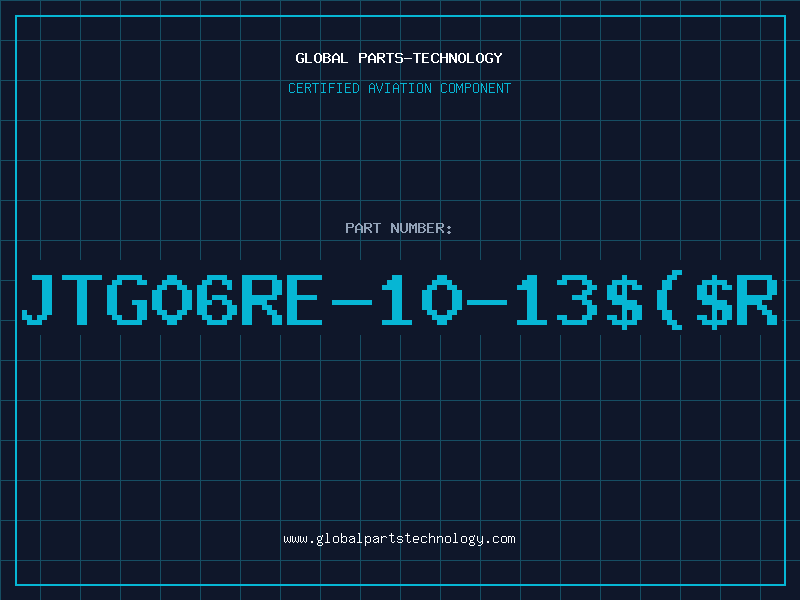Viewport: 800px width, 600px height.
Task: Click the digit 6 in the part number
Action: point(217,300)
